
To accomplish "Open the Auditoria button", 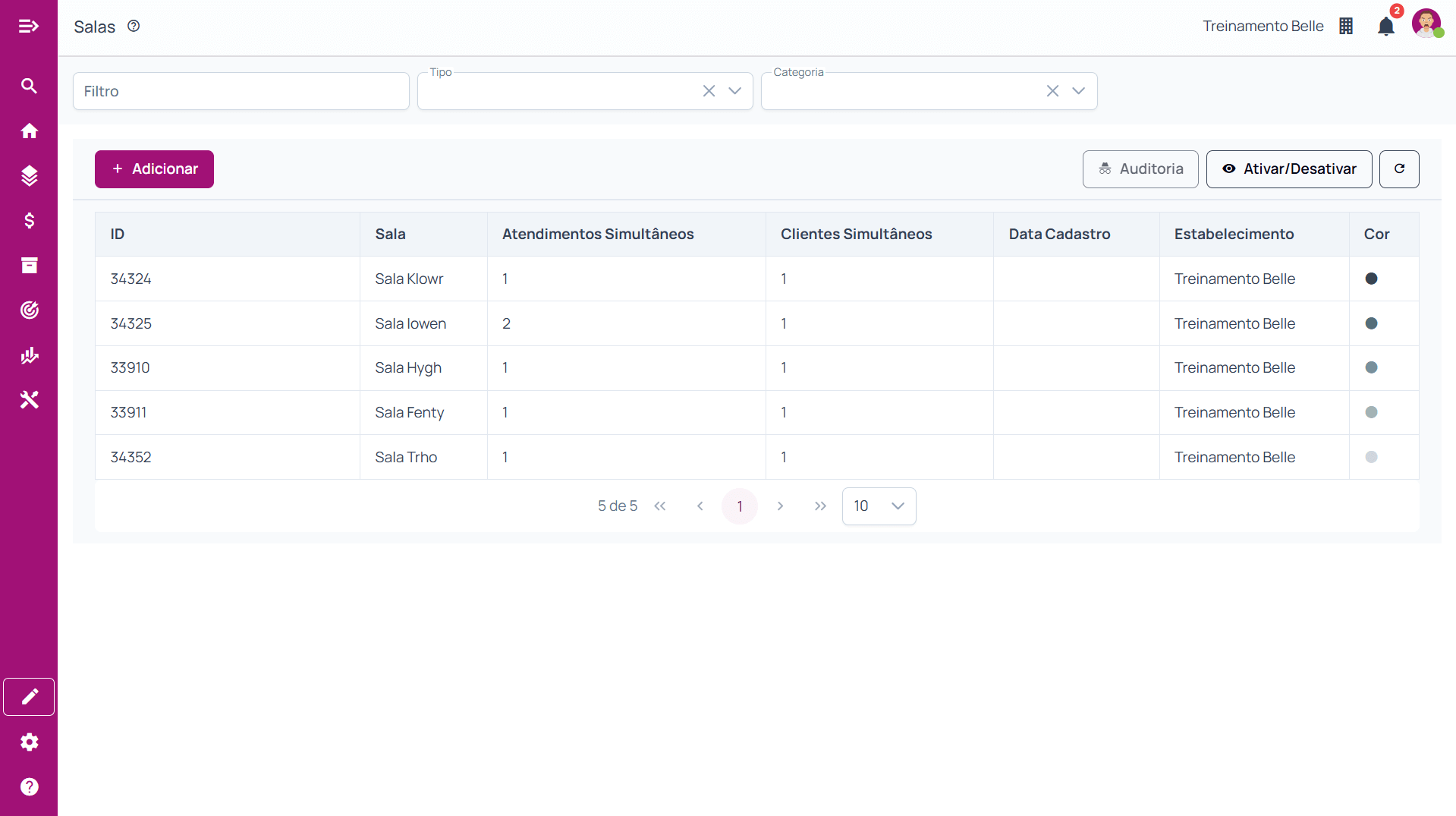I will [1140, 169].
